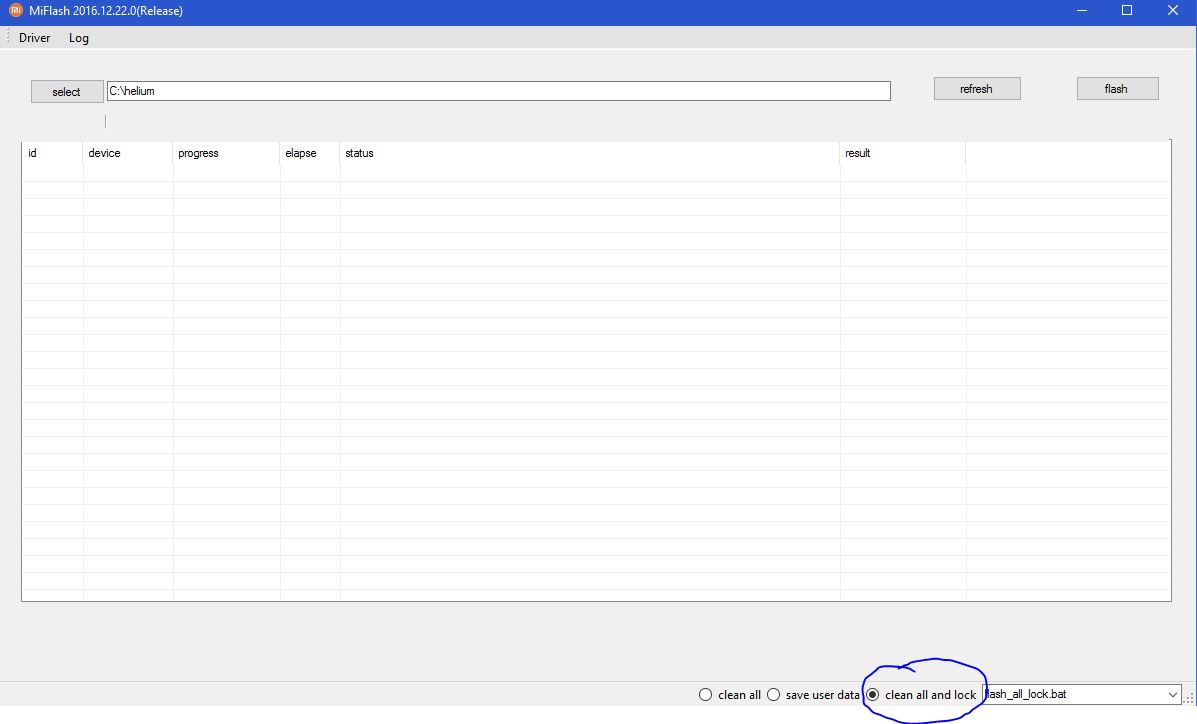Click the 'result' column header
This screenshot has width=1197, height=724.
click(902, 153)
